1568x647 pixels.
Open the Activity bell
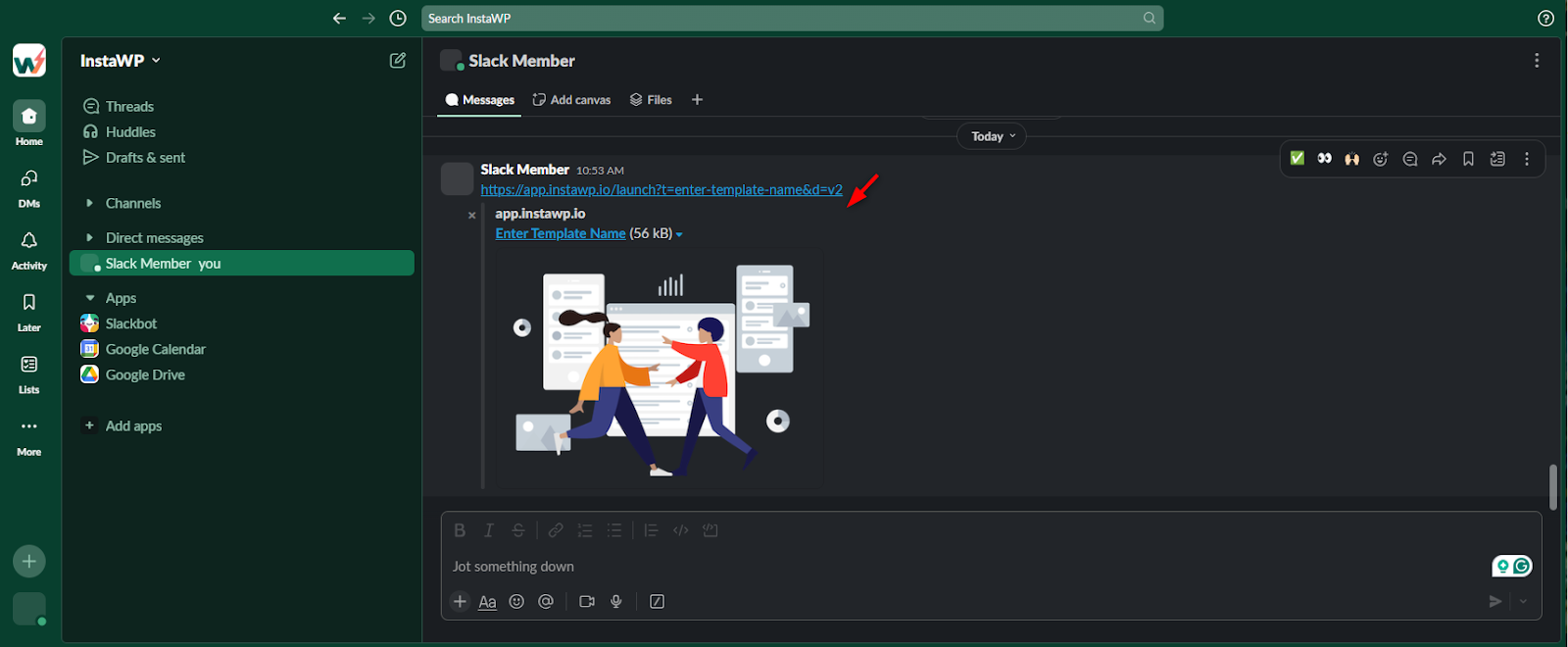coord(29,249)
